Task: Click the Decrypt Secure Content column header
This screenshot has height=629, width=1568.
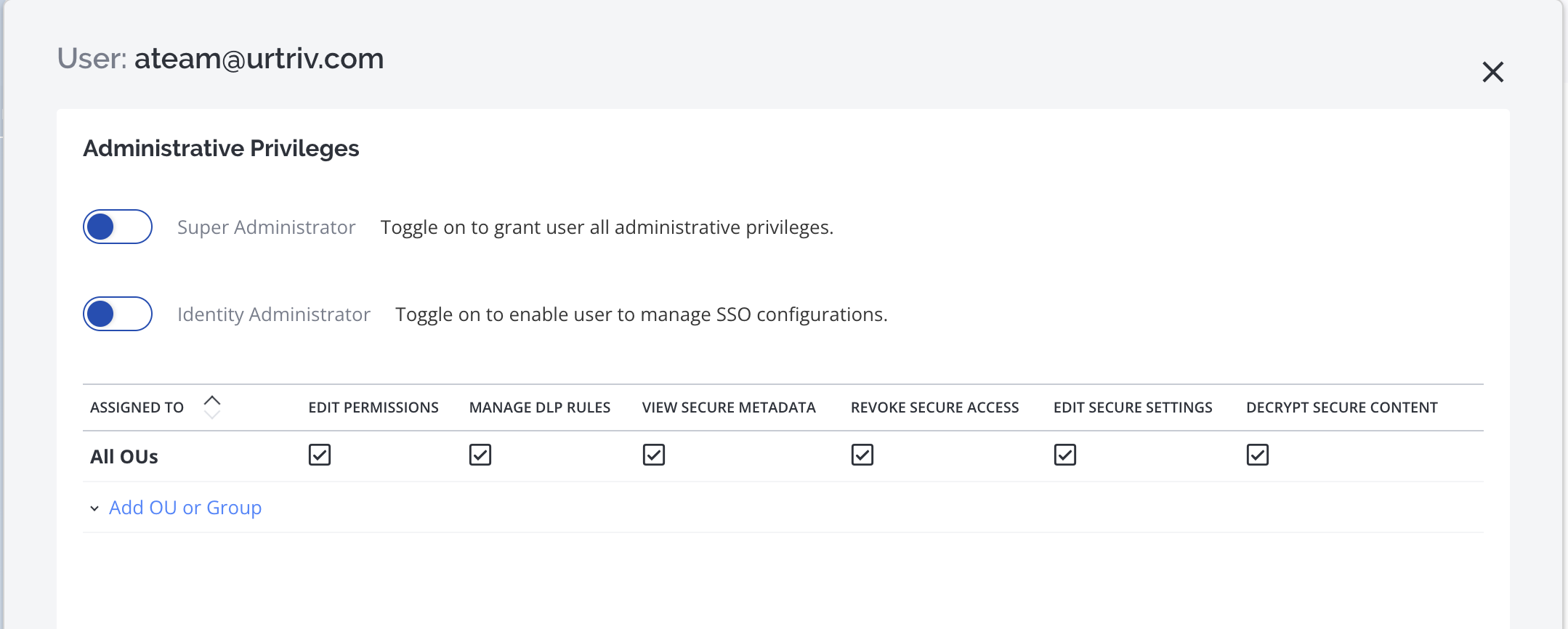Action: point(1342,407)
